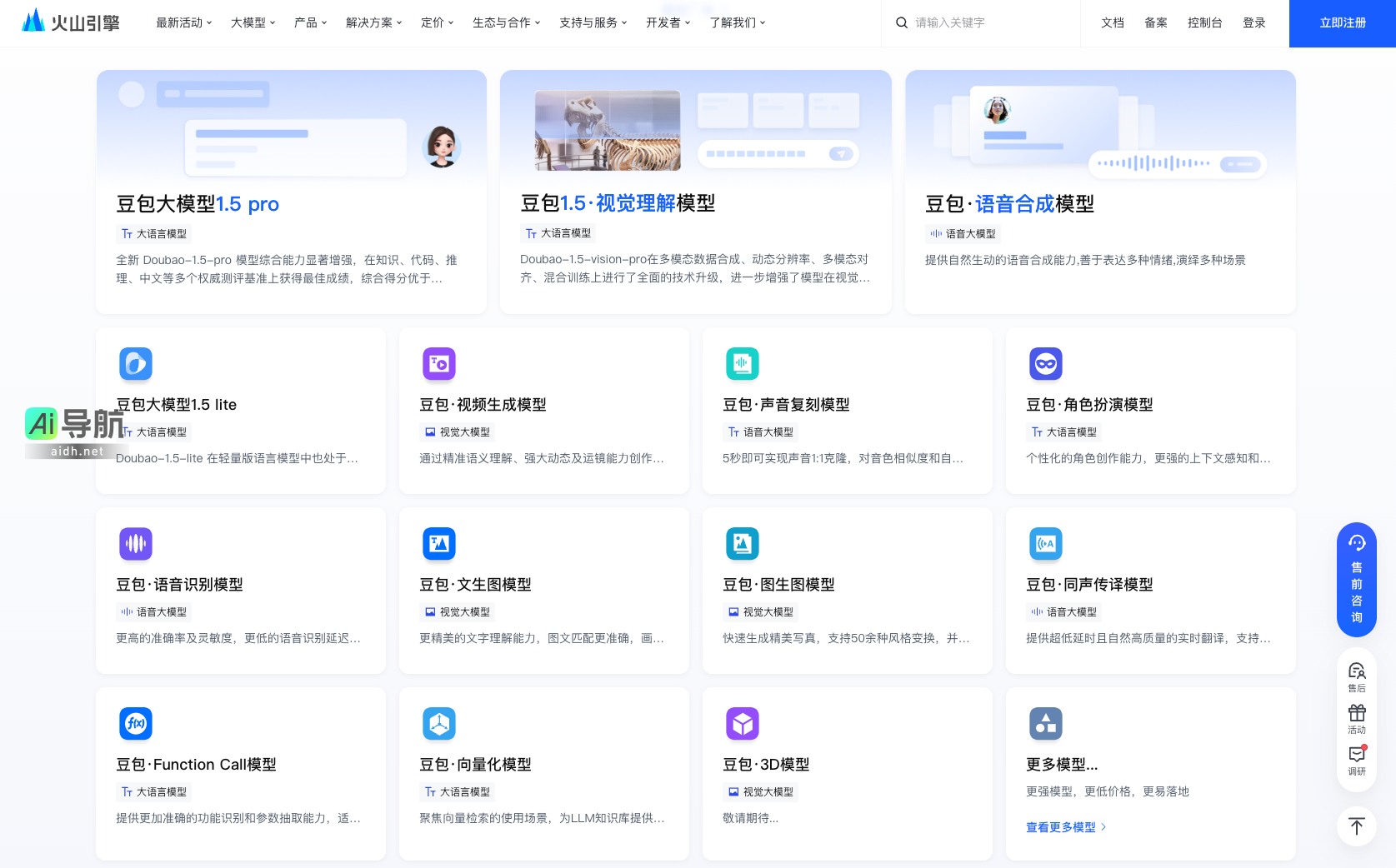The image size is (1396, 868).
Task: Open the 售后 after-sales support icon
Action: 1356,676
